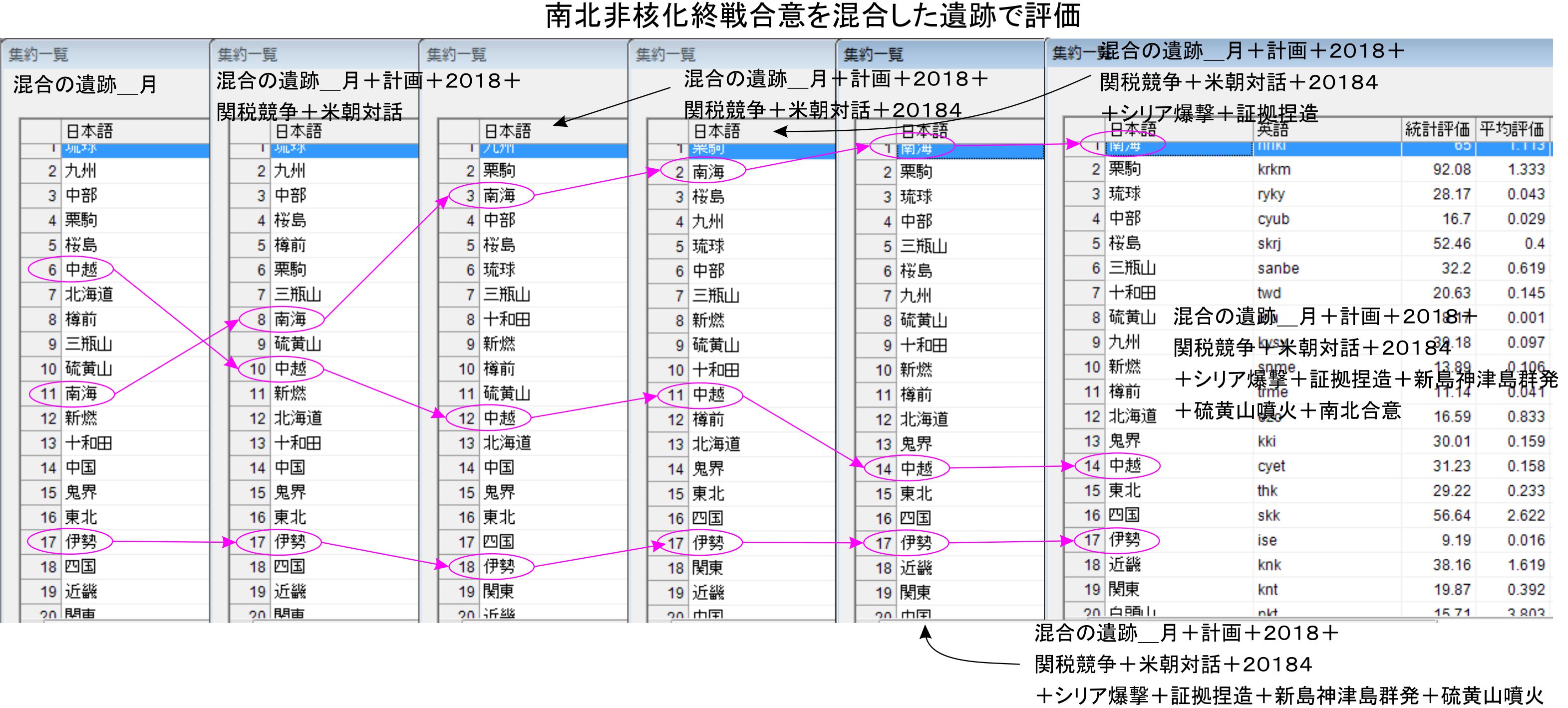This screenshot has width=1568, height=708.
Task: Click the 平均評価 column header
Action: pyautogui.click(x=1512, y=129)
